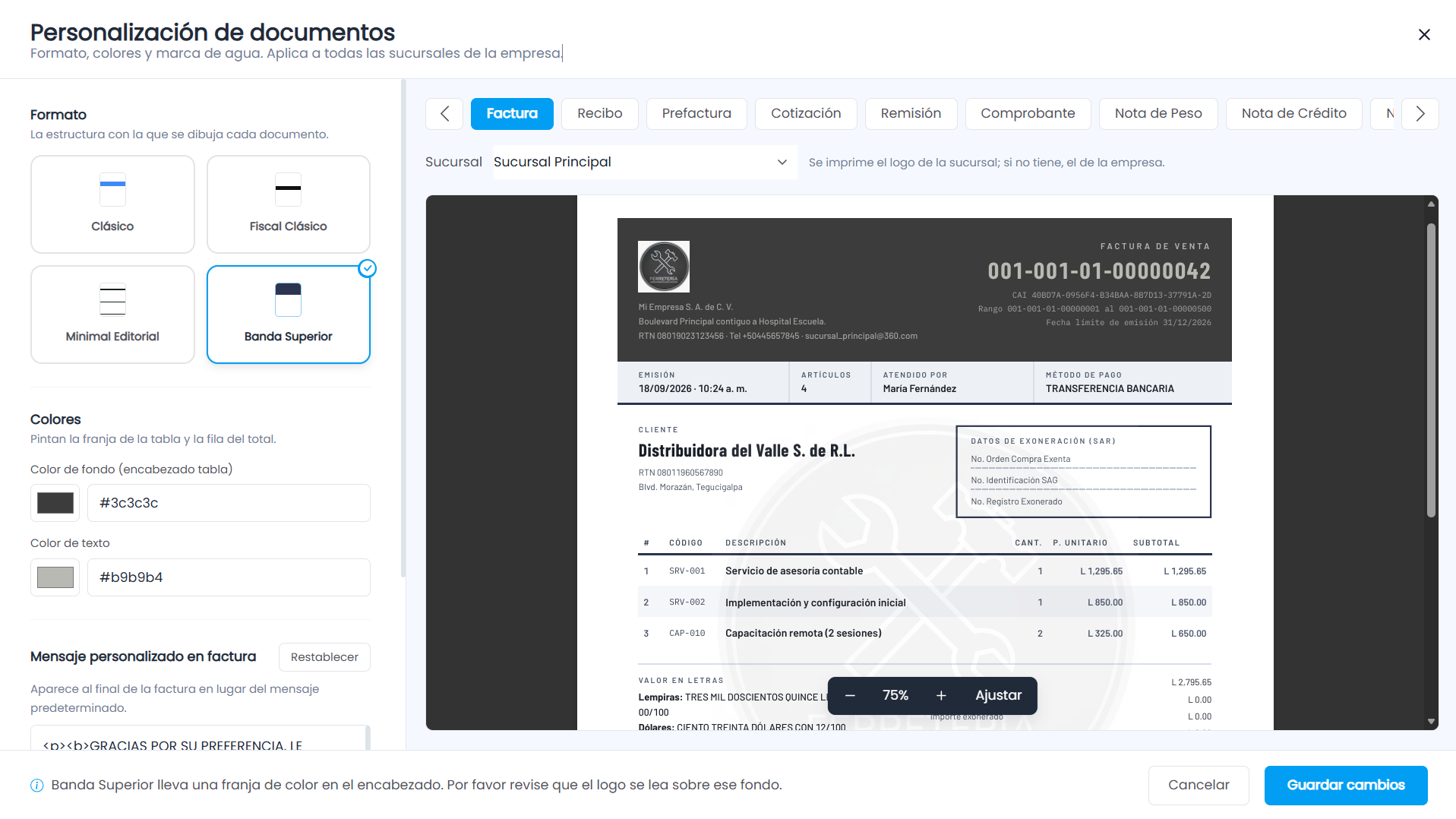Click the left panel vertical scrollbar
1456x819 pixels.
pos(403,330)
